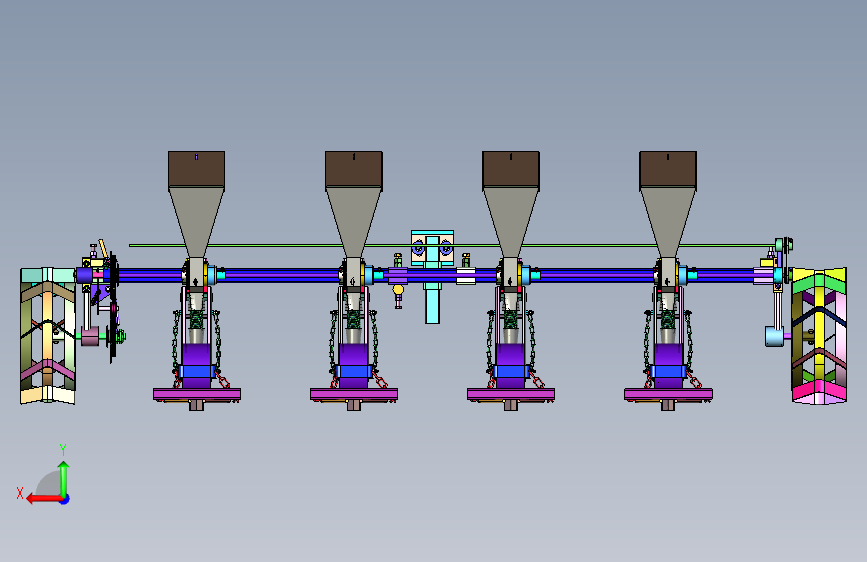Select the magenta base plate under rightmost unit
This screenshot has width=867, height=562.
click(668, 394)
